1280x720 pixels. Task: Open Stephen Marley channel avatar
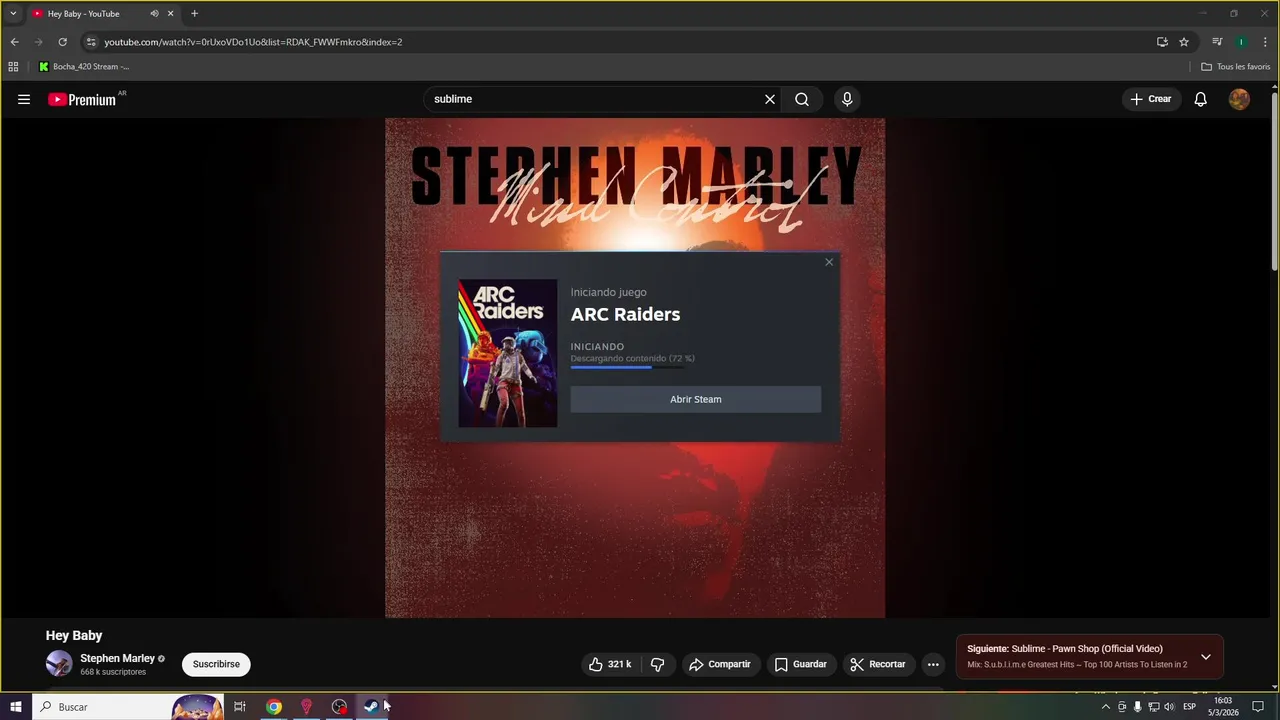coord(59,663)
